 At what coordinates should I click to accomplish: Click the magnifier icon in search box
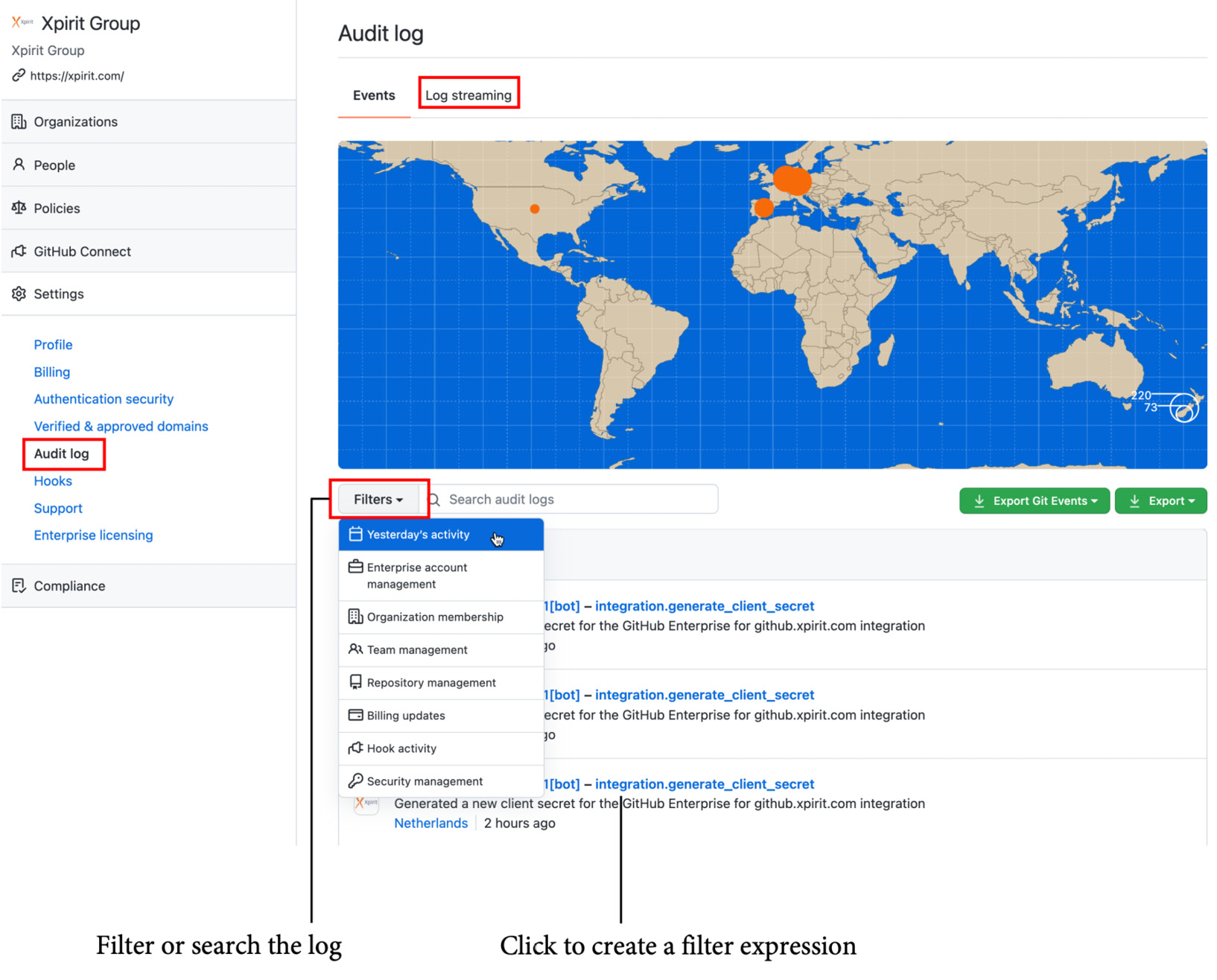[435, 500]
